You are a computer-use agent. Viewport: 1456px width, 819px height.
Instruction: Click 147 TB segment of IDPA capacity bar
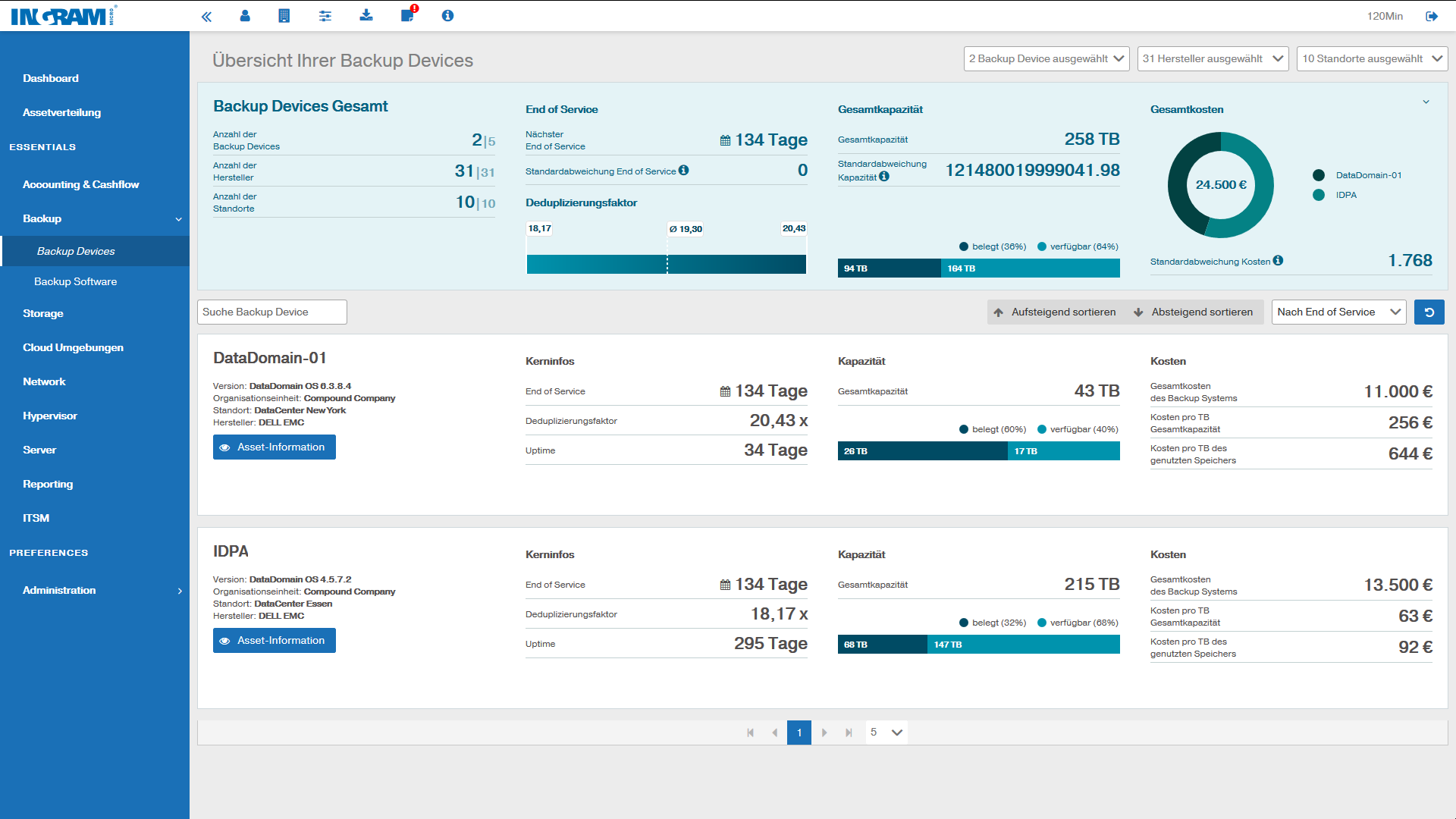1024,645
